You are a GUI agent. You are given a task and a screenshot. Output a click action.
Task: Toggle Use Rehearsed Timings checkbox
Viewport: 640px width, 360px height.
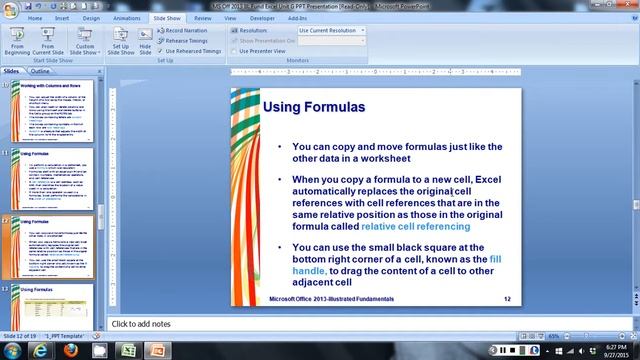point(160,51)
